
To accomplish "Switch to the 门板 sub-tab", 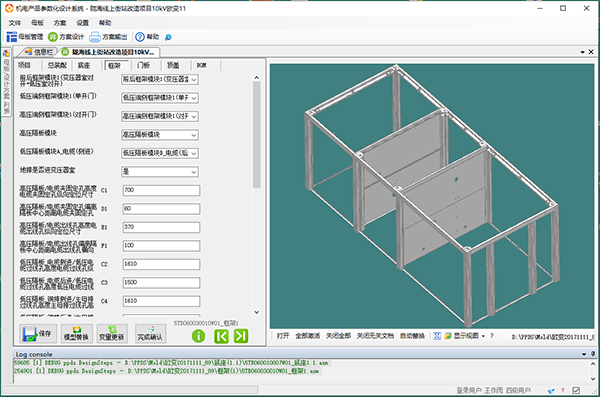I will 143,65.
